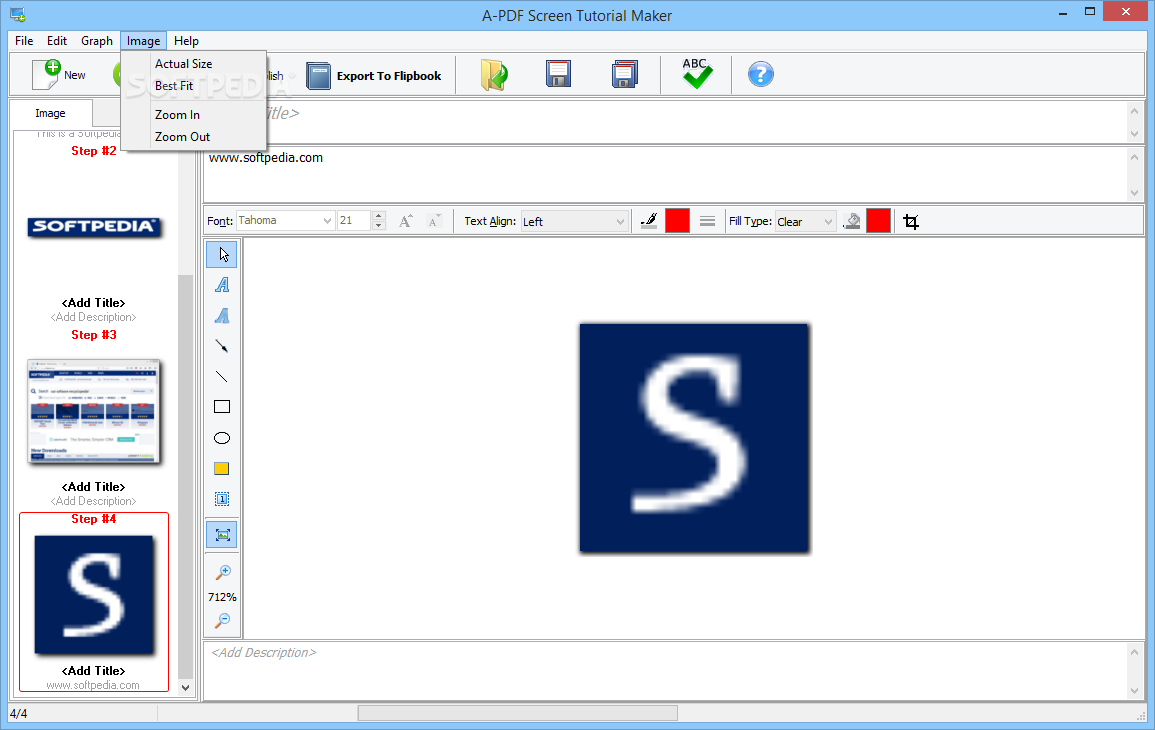Select the perspective text callout tool
Viewport: 1155px width, 730px height.
point(222,316)
